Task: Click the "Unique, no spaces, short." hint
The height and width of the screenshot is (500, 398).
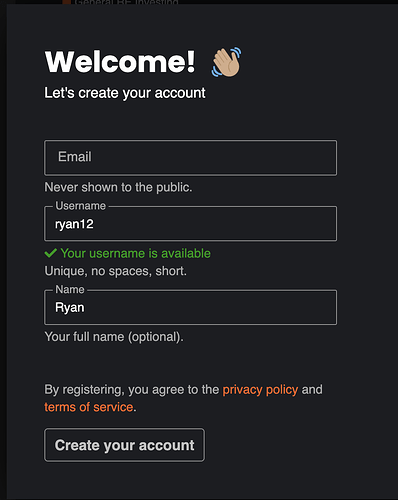Action: pos(116,271)
